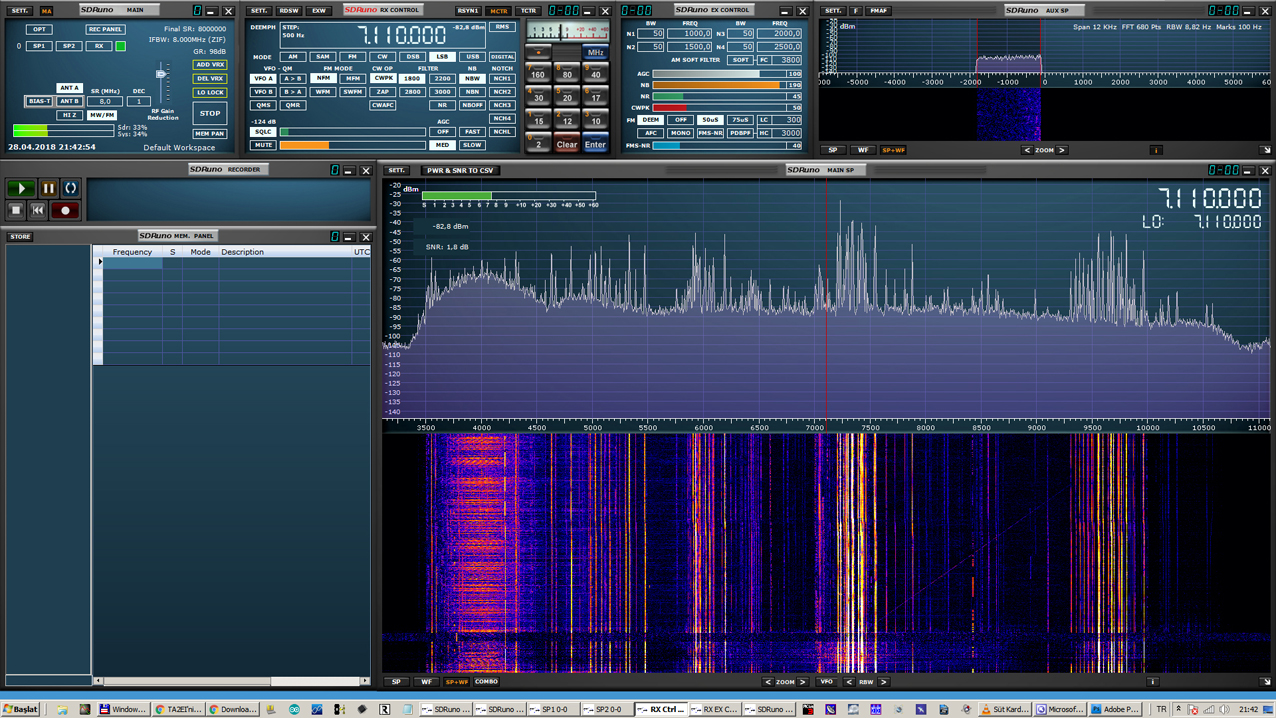
Task: Click the orange volume bar beside MUTE
Action: (x=352, y=145)
